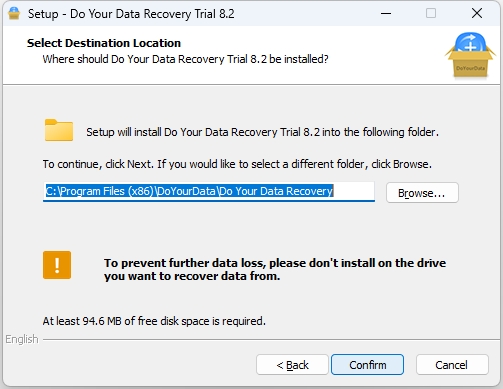This screenshot has width=503, height=389.
Task: Close the Setup window with X
Action: (x=477, y=13)
